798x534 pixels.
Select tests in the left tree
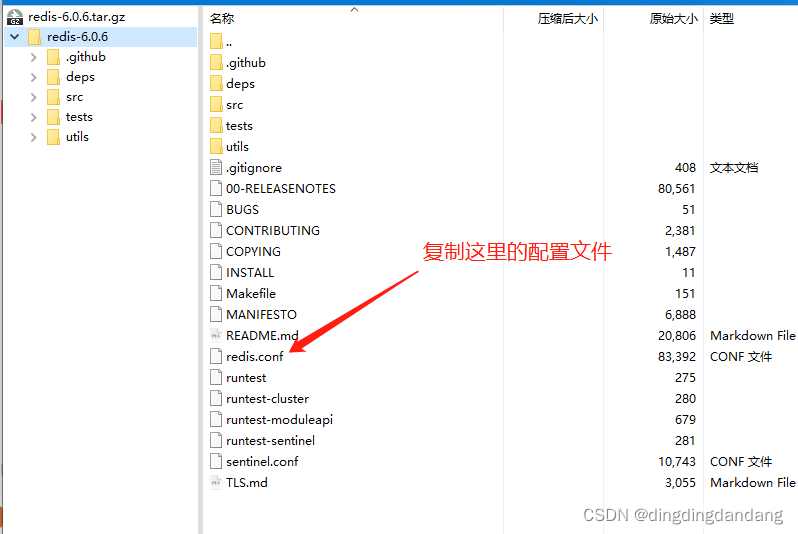pos(79,117)
